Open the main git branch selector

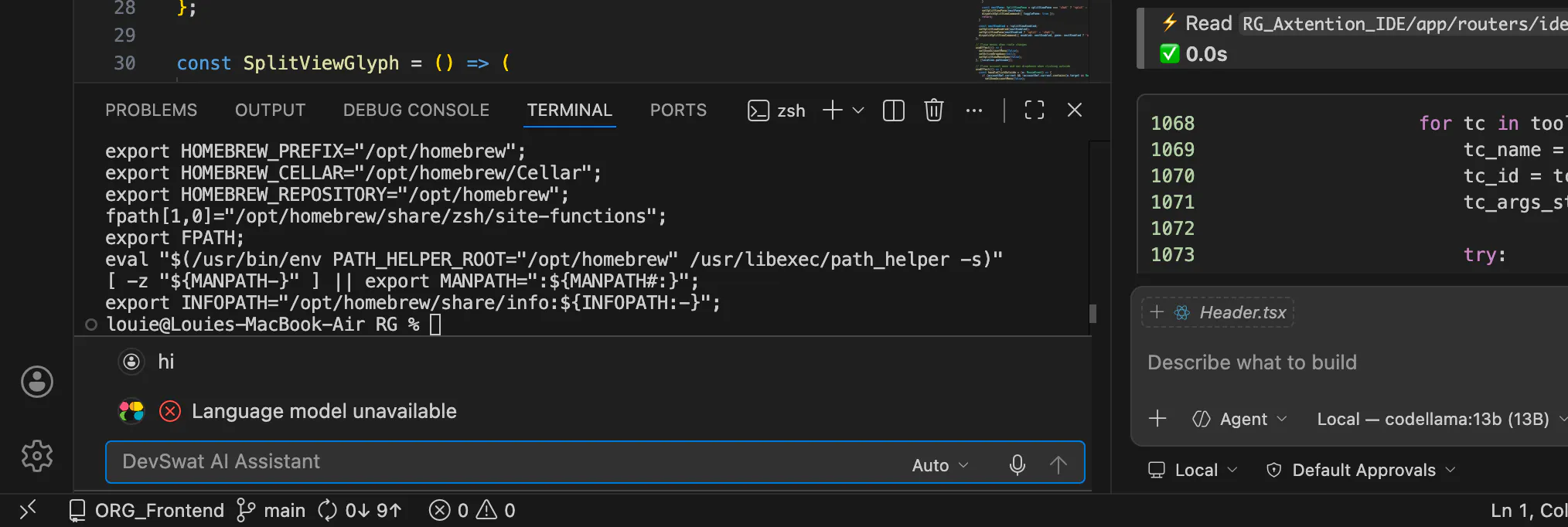pyautogui.click(x=271, y=510)
